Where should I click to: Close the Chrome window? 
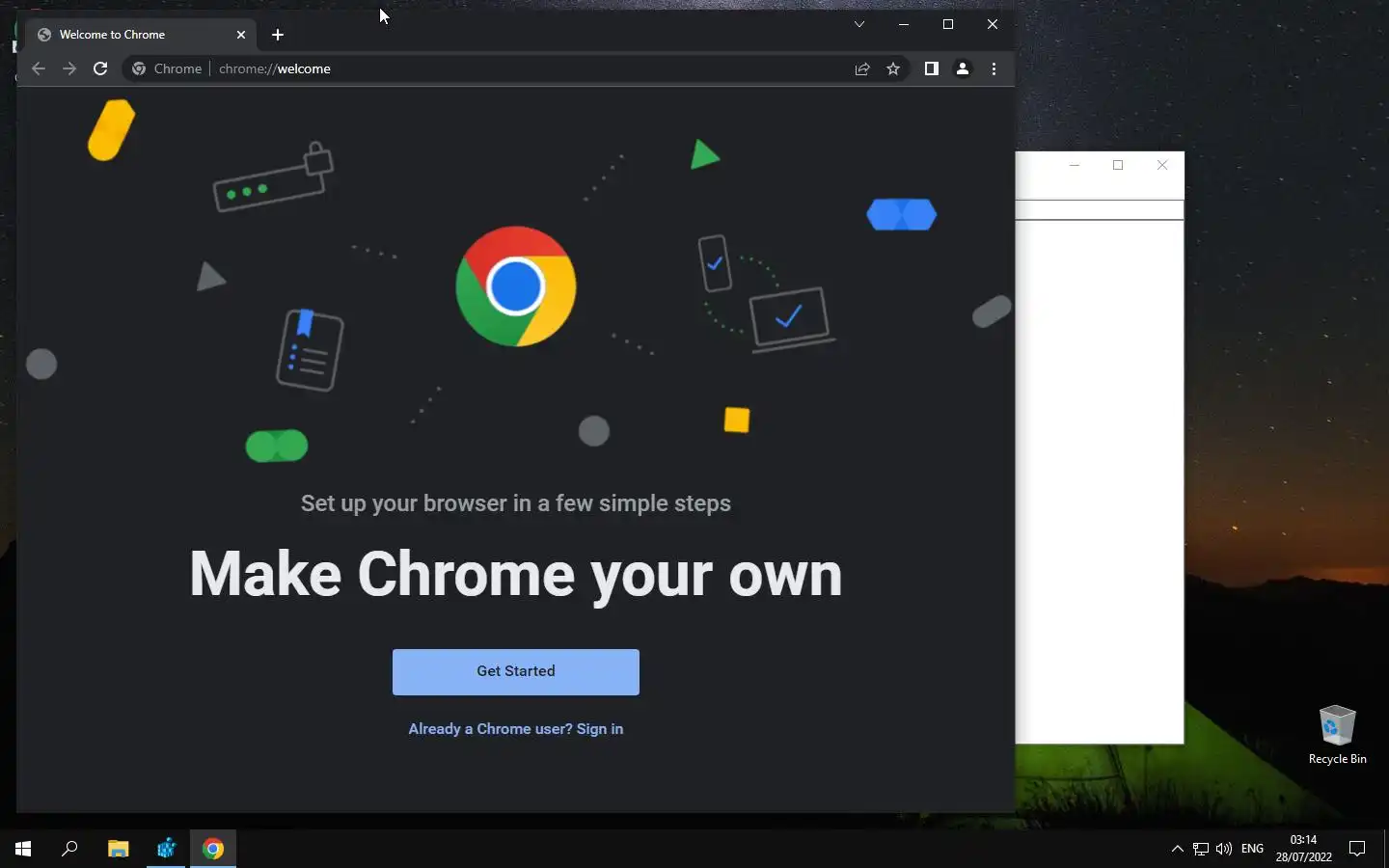pyautogui.click(x=993, y=24)
